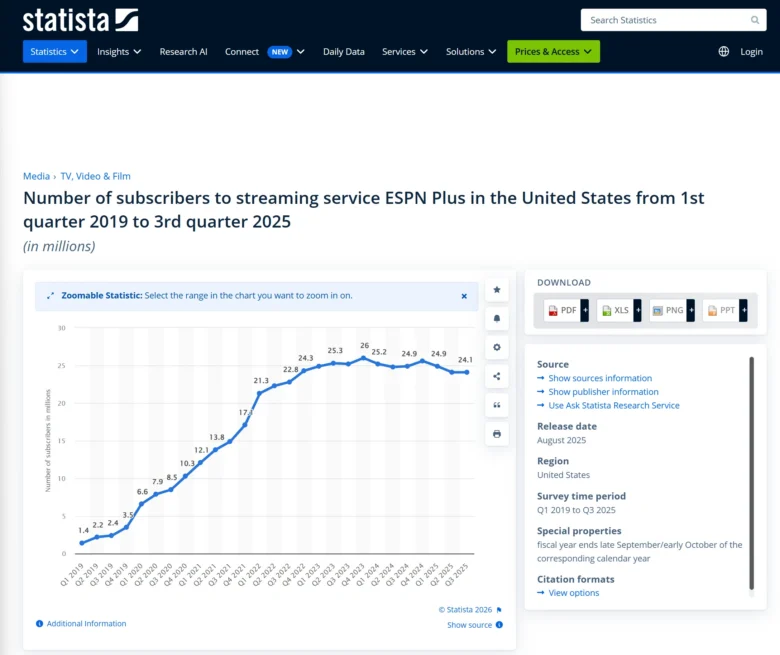This screenshot has width=780, height=655.
Task: Click the print icon beside chart
Action: (x=496, y=434)
